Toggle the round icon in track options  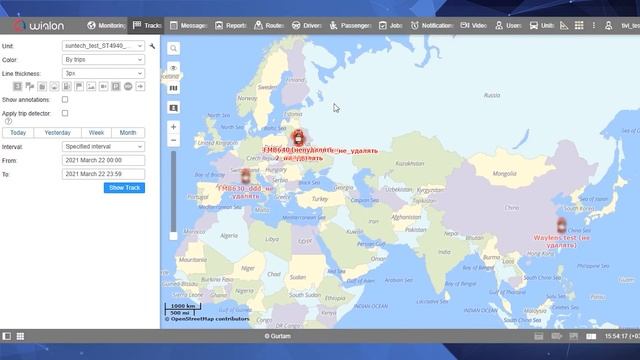coord(128,87)
